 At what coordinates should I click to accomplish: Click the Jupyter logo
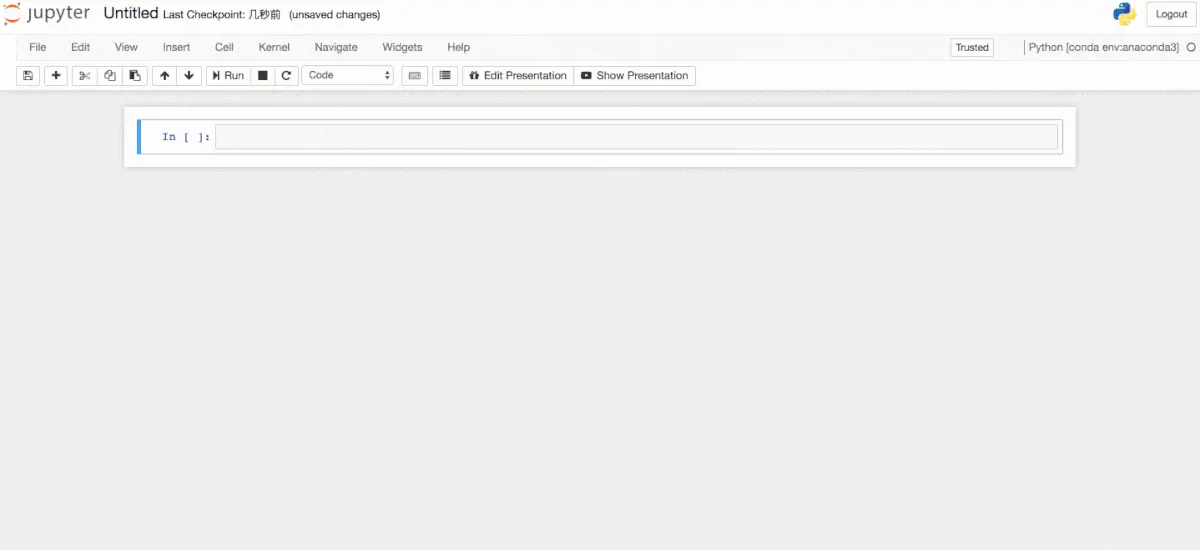point(47,14)
